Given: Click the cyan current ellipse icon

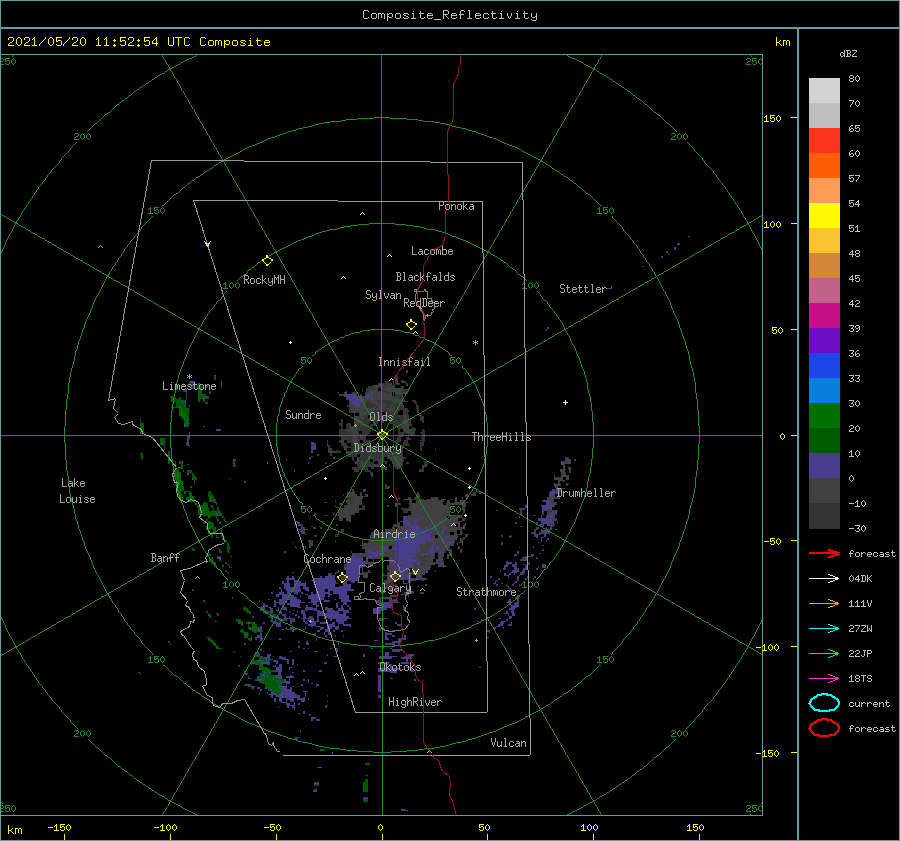Looking at the screenshot, I should pos(824,703).
